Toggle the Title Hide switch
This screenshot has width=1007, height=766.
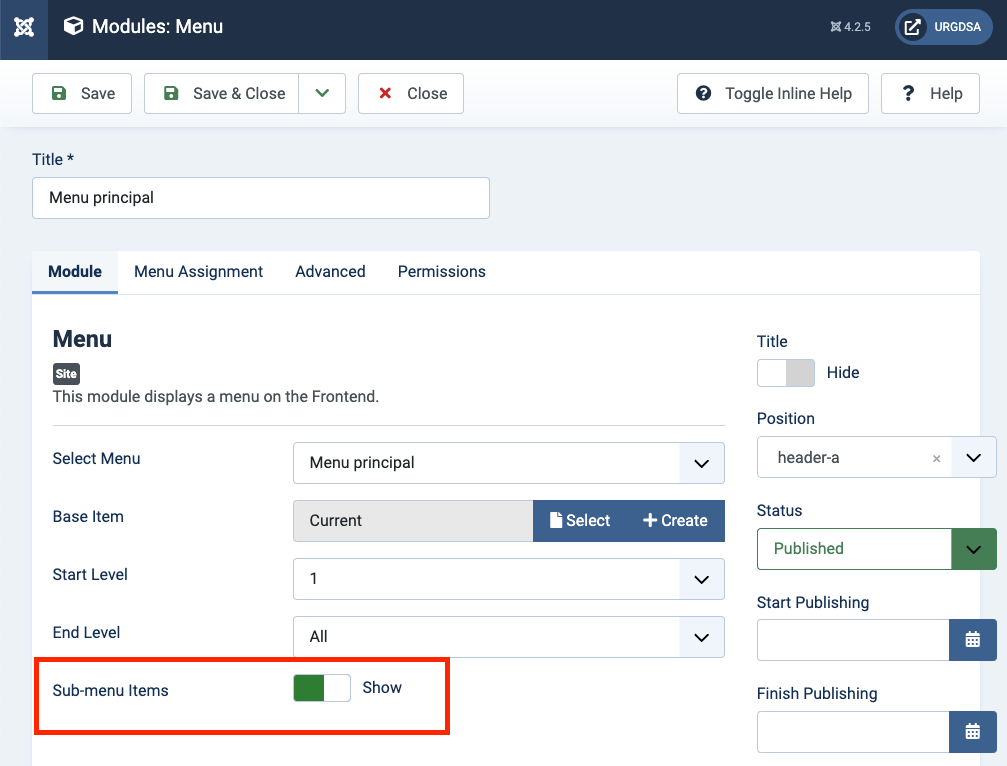(786, 373)
